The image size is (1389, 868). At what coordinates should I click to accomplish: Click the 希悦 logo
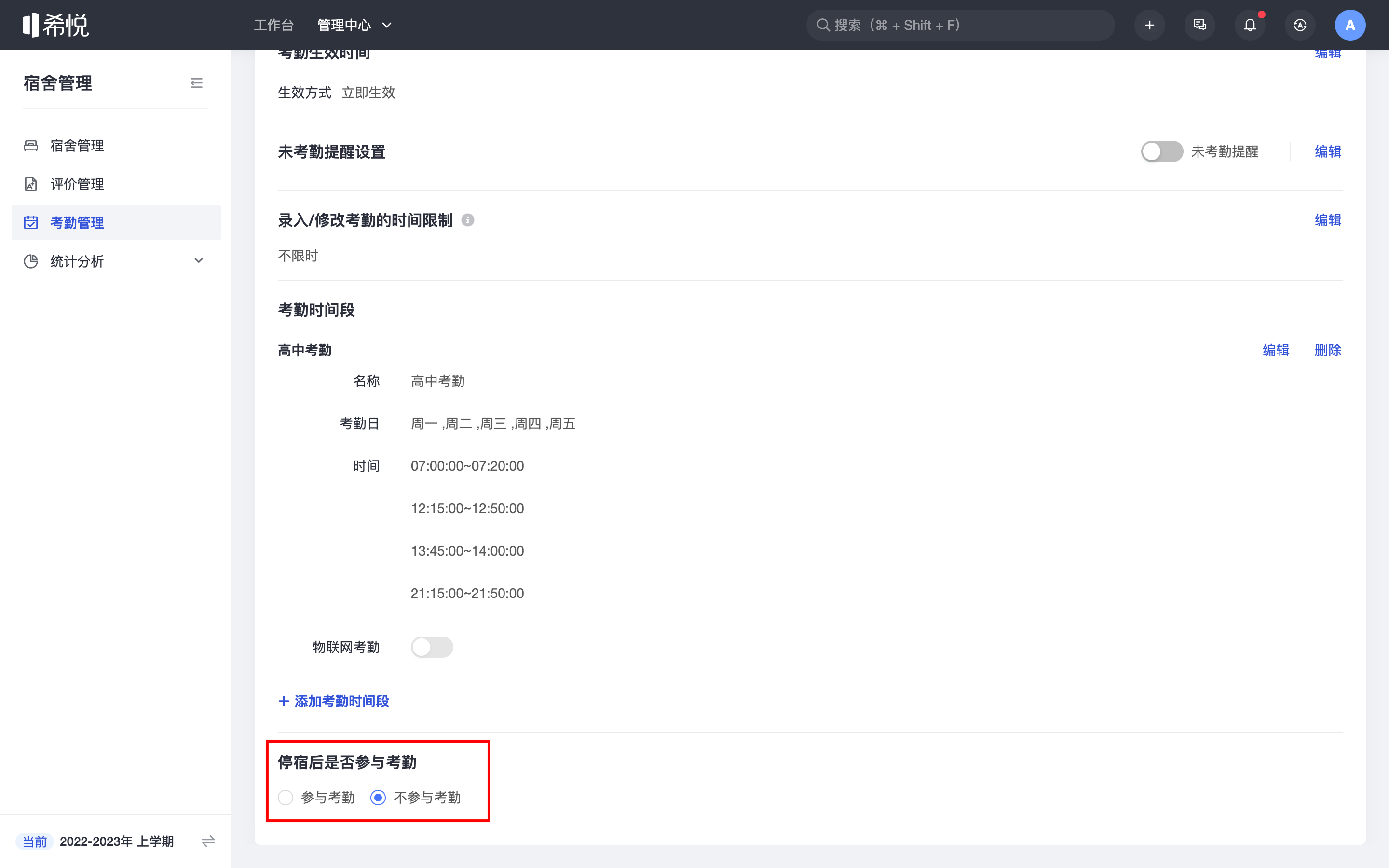pos(55,25)
